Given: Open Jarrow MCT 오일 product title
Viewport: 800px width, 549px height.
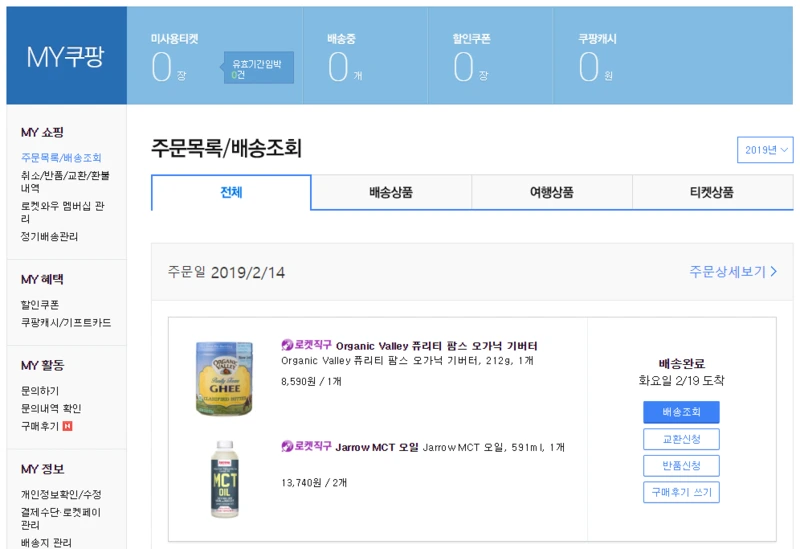Looking at the screenshot, I should coord(377,447).
